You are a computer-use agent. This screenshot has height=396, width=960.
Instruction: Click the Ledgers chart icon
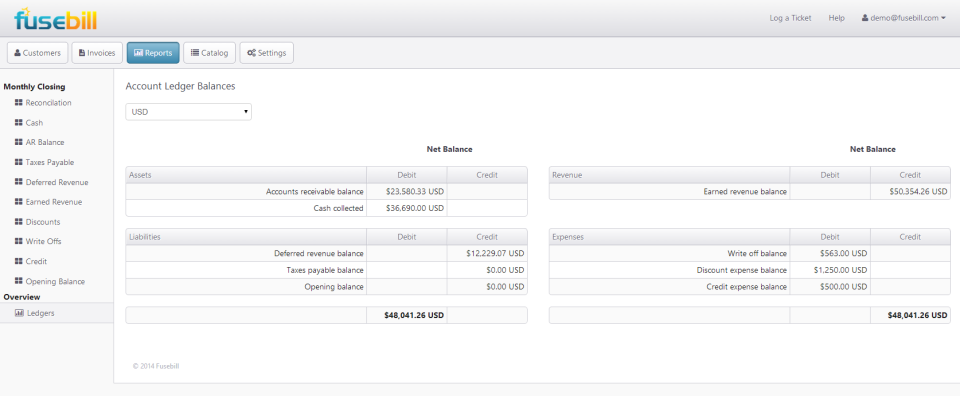pyautogui.click(x=19, y=313)
